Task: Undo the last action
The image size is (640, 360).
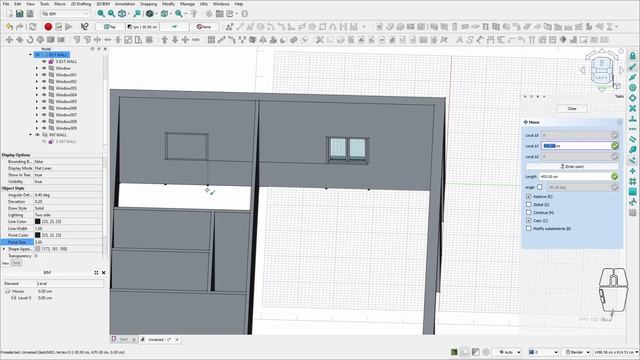Action: click(x=9, y=27)
